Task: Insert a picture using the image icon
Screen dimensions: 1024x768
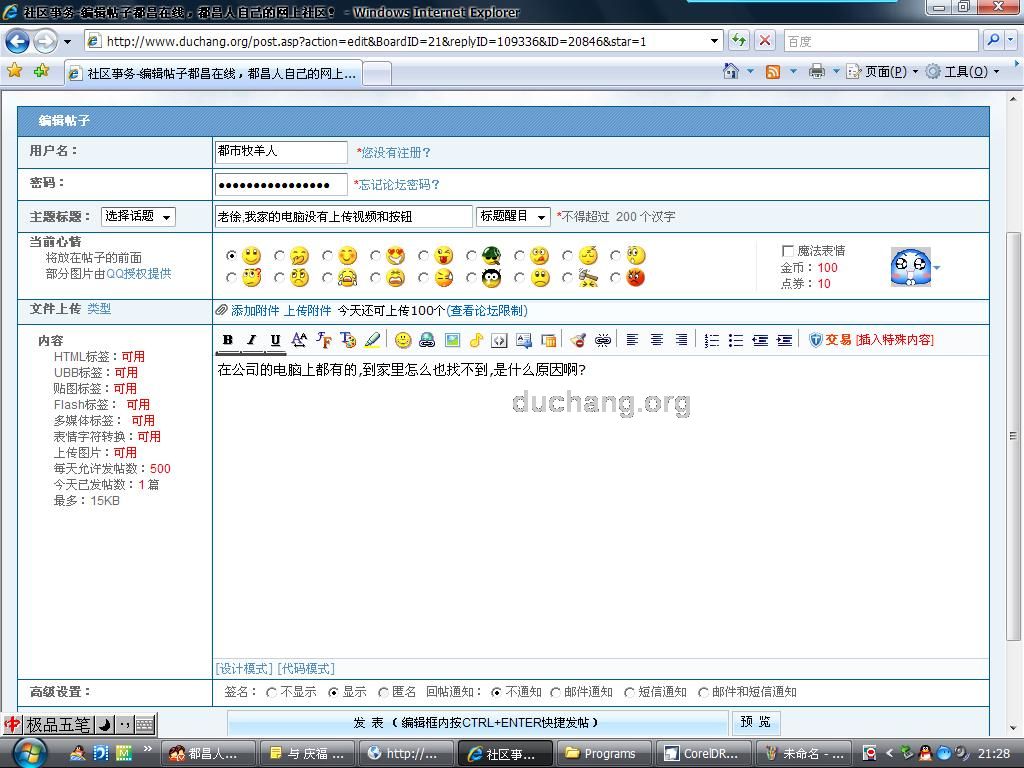Action: coord(452,340)
